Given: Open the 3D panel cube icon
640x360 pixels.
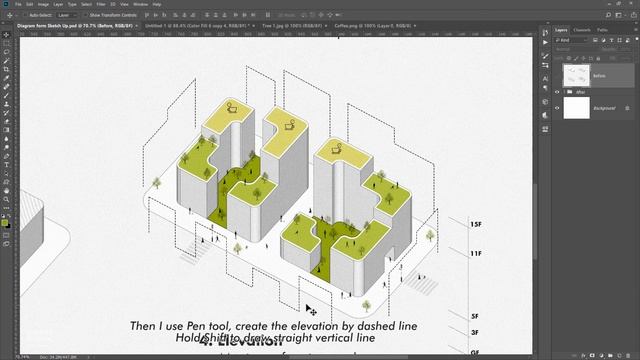Looking at the screenshot, I should tap(545, 102).
